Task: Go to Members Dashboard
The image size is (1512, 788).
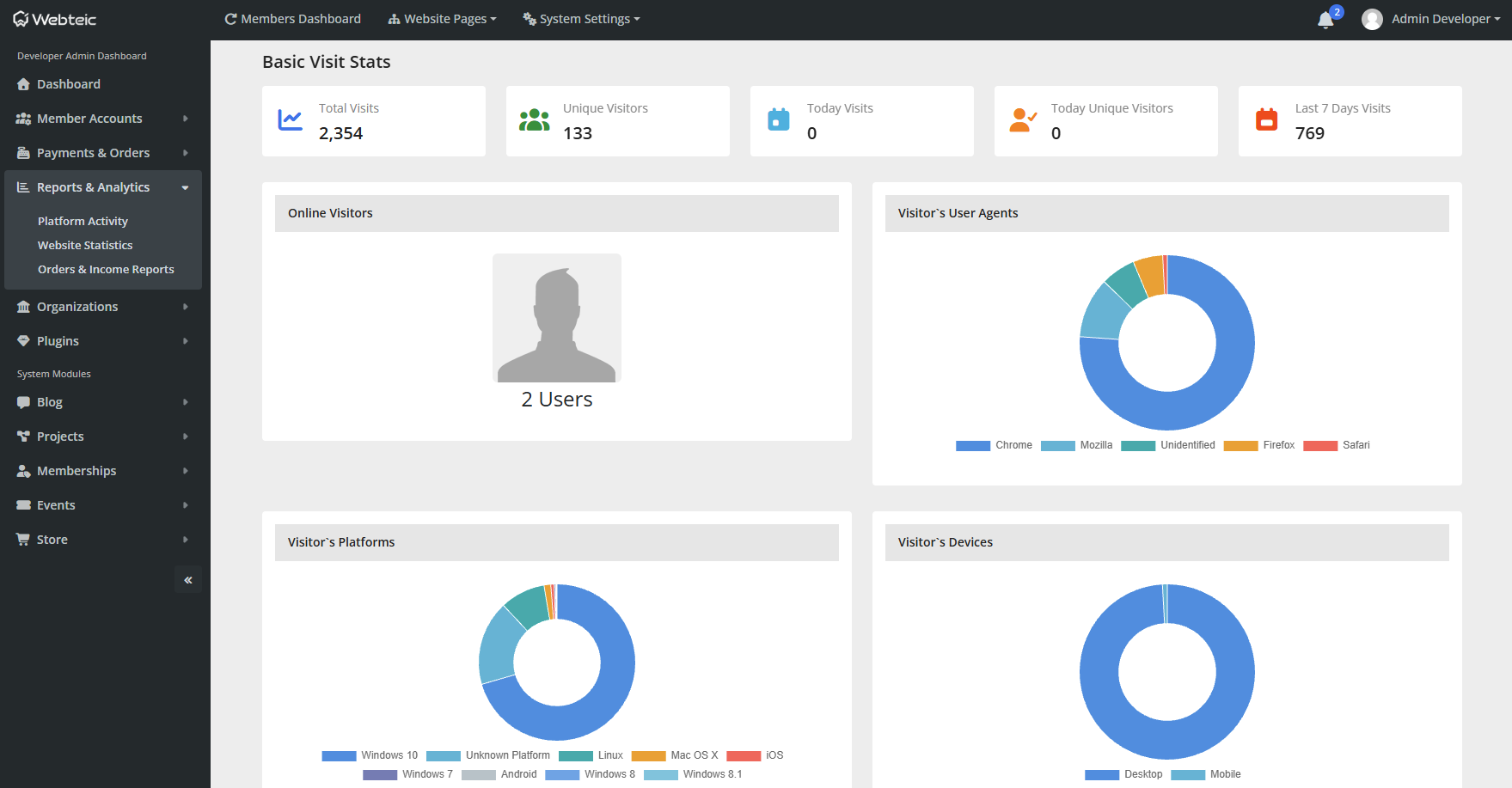Action: [x=292, y=19]
